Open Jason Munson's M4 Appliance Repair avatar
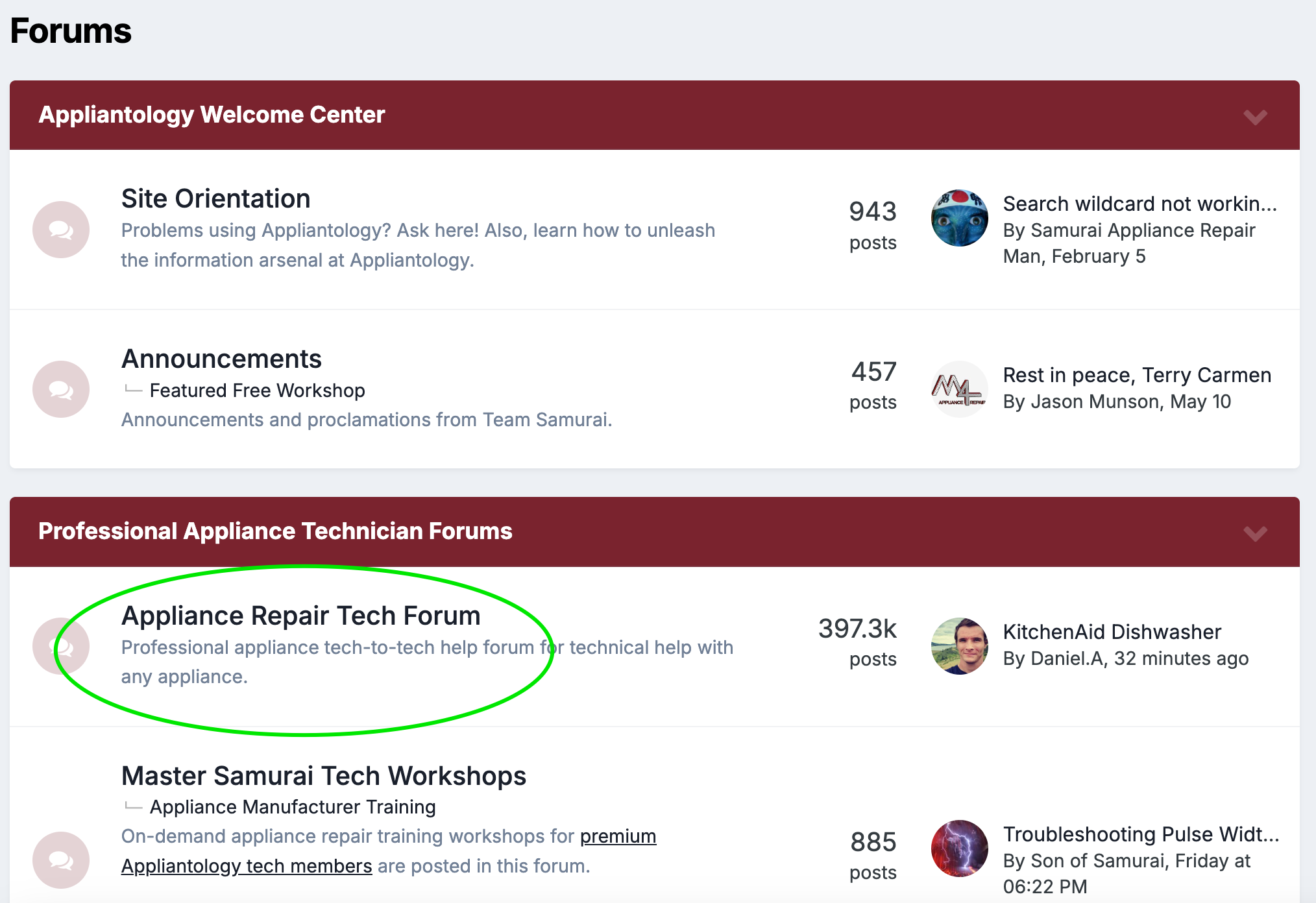 click(x=959, y=389)
